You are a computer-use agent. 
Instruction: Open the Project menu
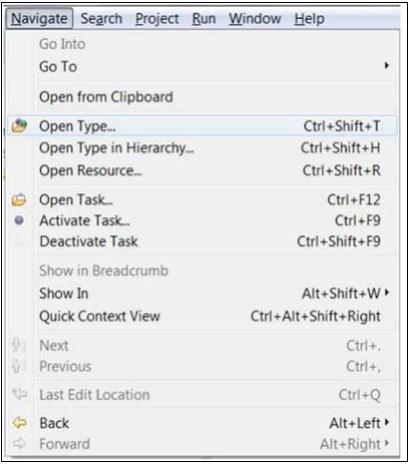pos(157,19)
